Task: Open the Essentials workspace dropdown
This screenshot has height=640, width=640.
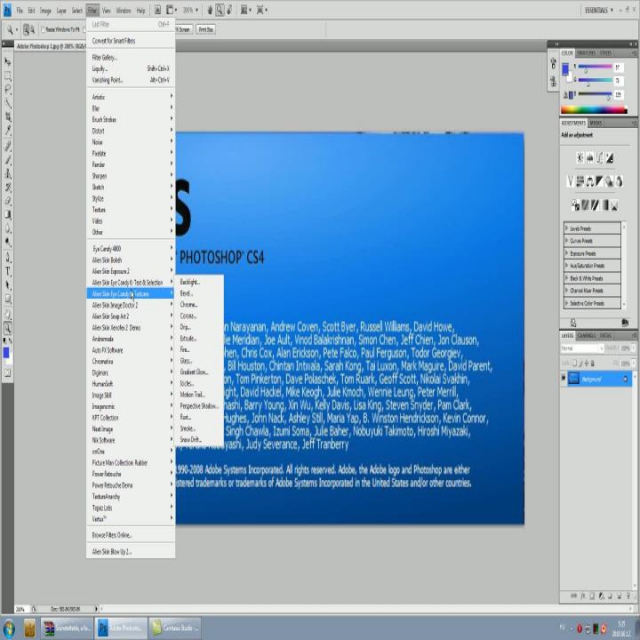Action: tap(599, 10)
